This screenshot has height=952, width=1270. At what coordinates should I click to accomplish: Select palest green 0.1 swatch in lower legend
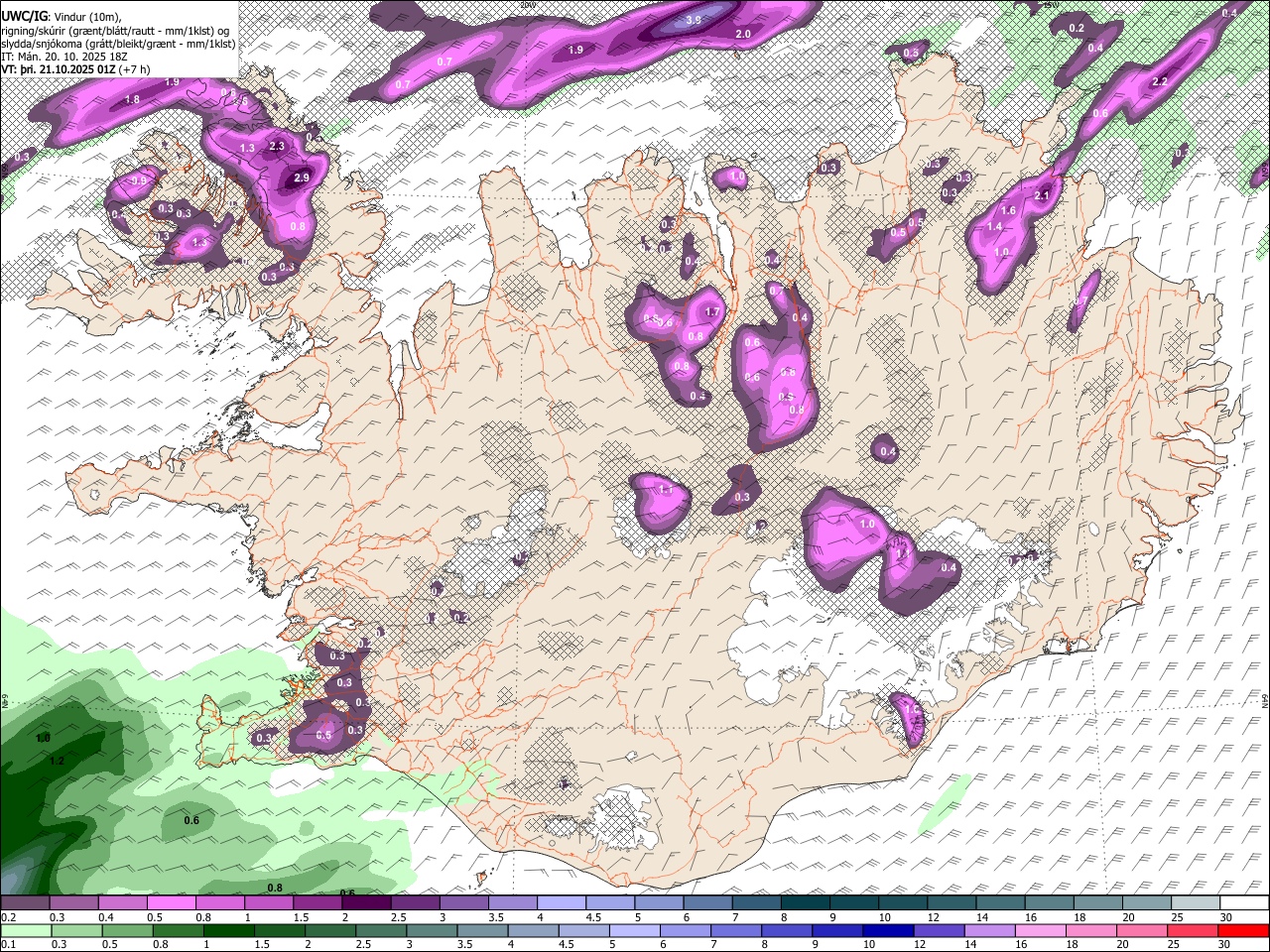point(25,930)
